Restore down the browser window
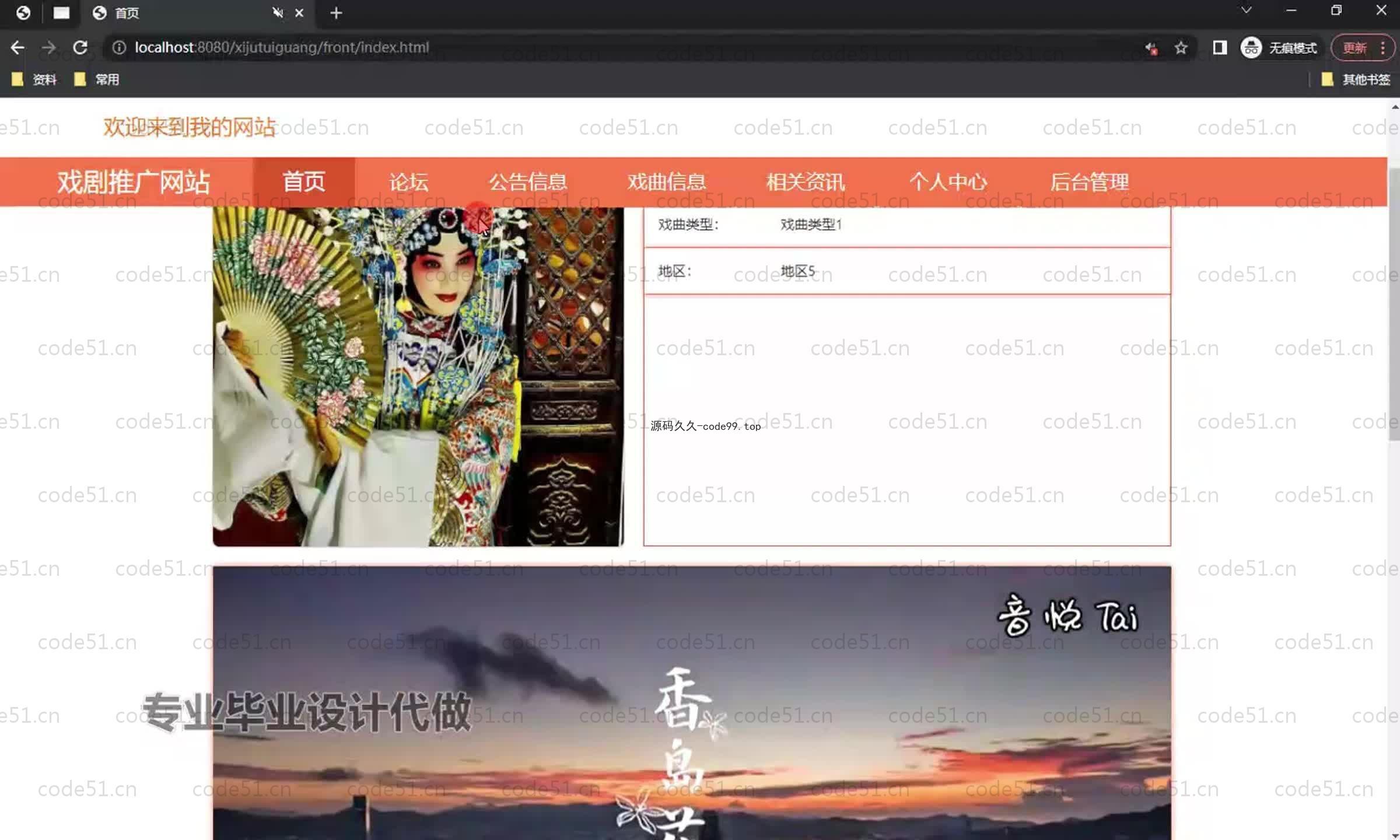This screenshot has width=1400, height=840. coord(1336,10)
